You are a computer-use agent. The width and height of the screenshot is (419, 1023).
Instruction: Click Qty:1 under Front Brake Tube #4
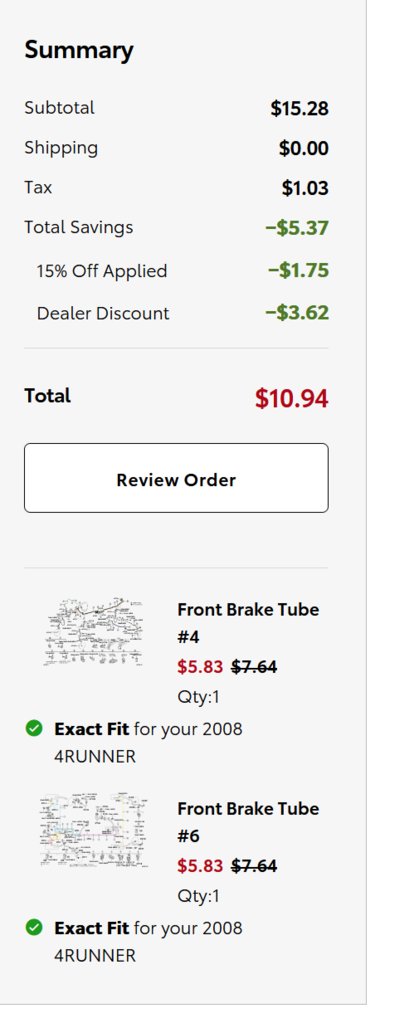(x=198, y=697)
